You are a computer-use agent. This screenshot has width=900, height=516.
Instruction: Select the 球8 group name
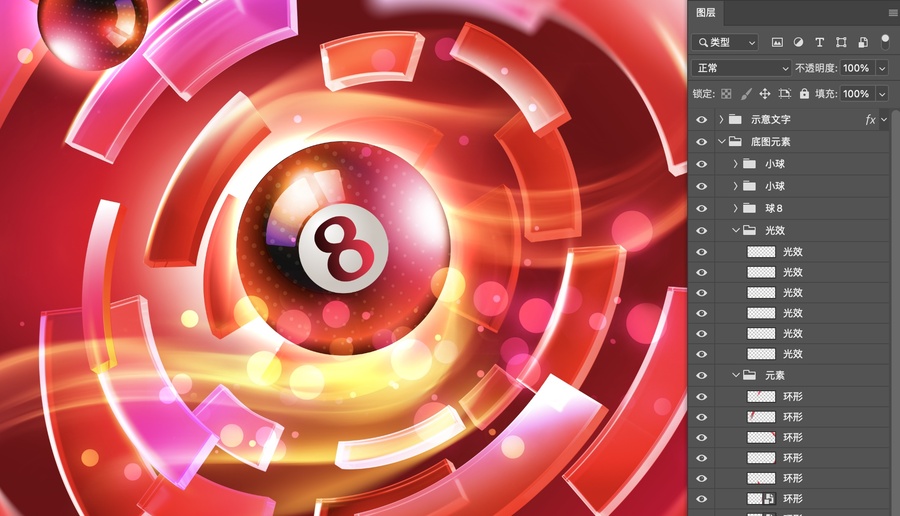774,208
